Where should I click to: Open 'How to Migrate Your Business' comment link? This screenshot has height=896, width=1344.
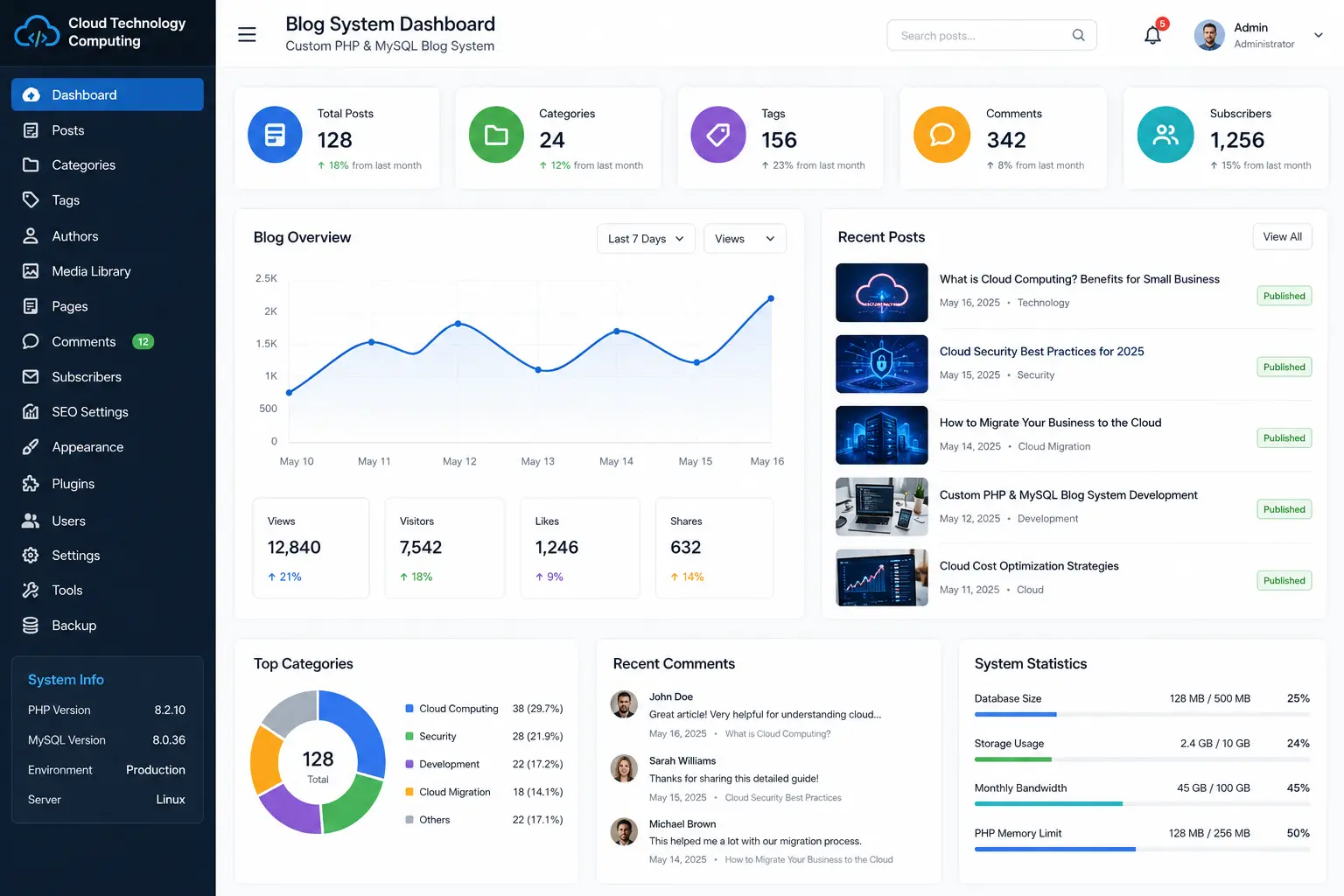point(808,860)
